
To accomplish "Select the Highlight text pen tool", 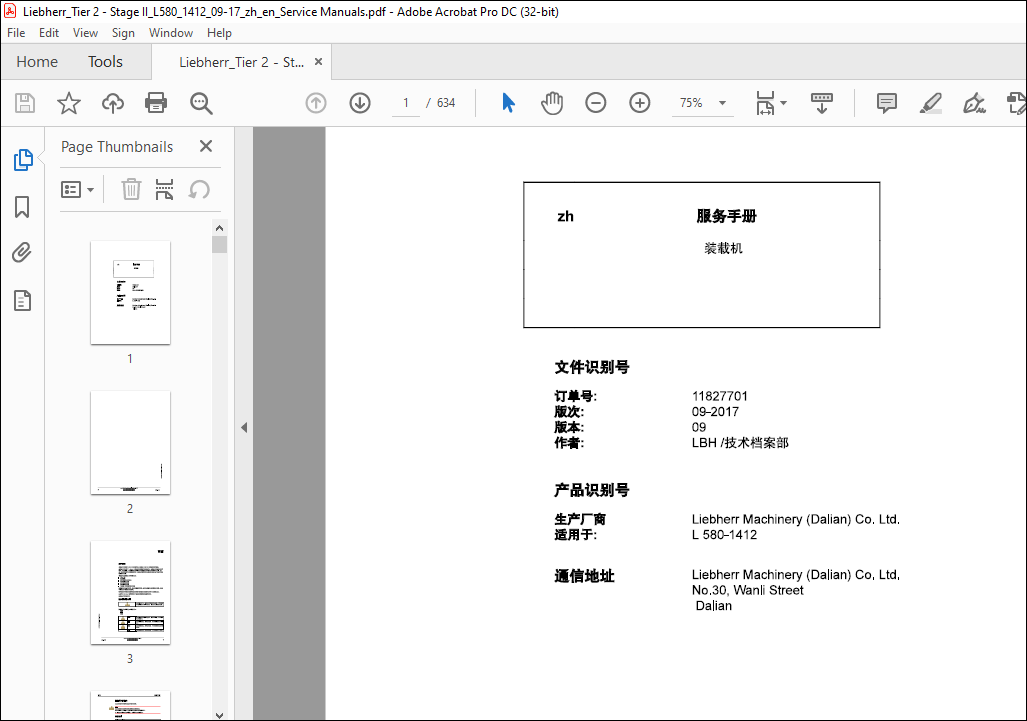I will tap(931, 103).
